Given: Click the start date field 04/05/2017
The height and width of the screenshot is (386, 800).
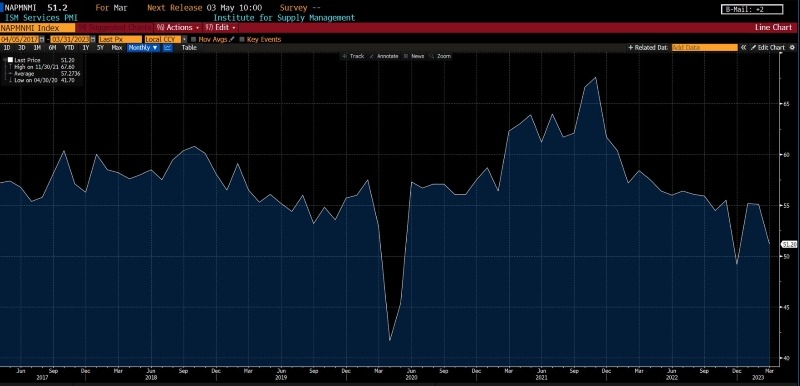Looking at the screenshot, I should point(20,39).
